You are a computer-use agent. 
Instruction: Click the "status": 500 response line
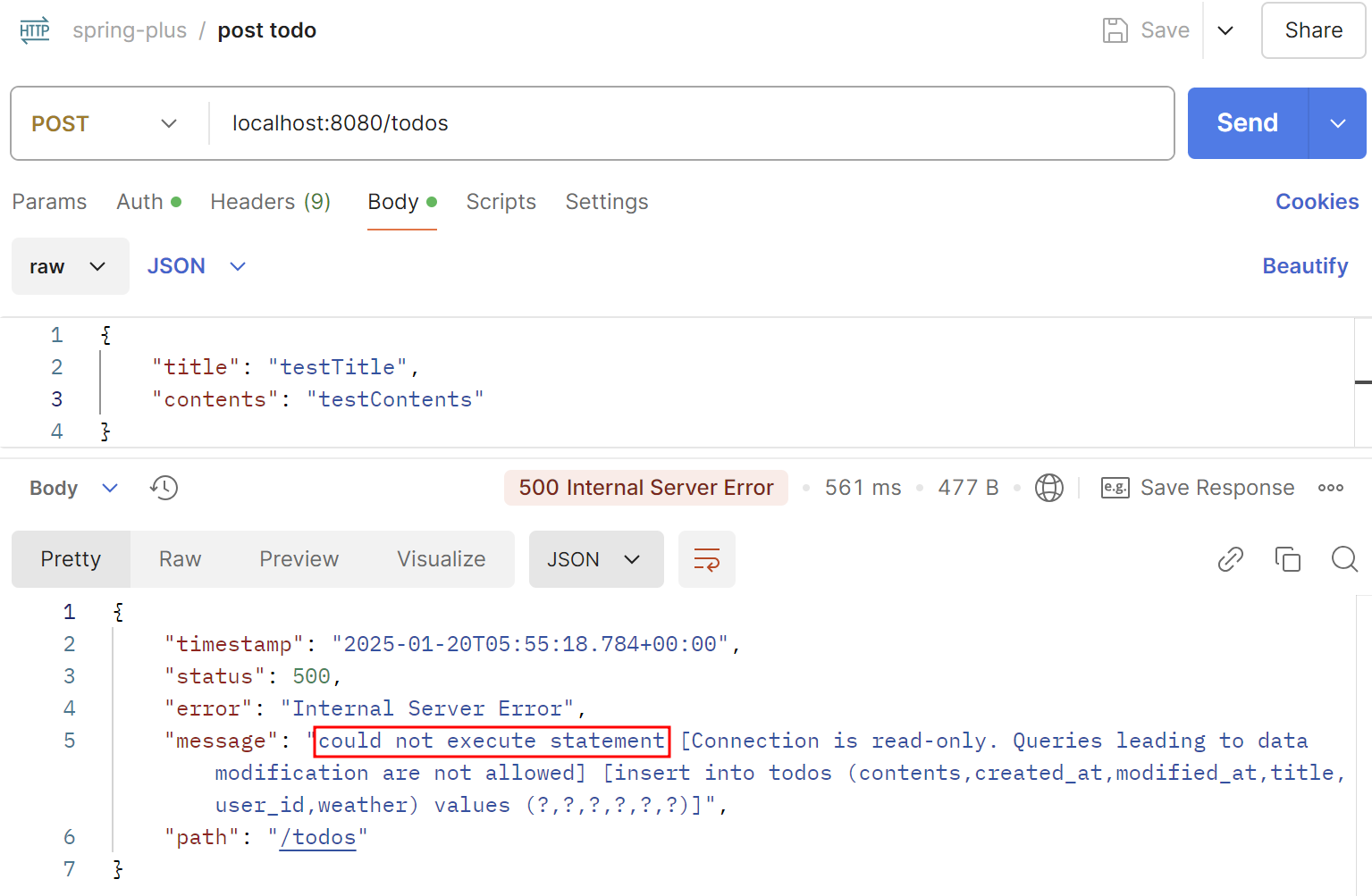(x=253, y=676)
